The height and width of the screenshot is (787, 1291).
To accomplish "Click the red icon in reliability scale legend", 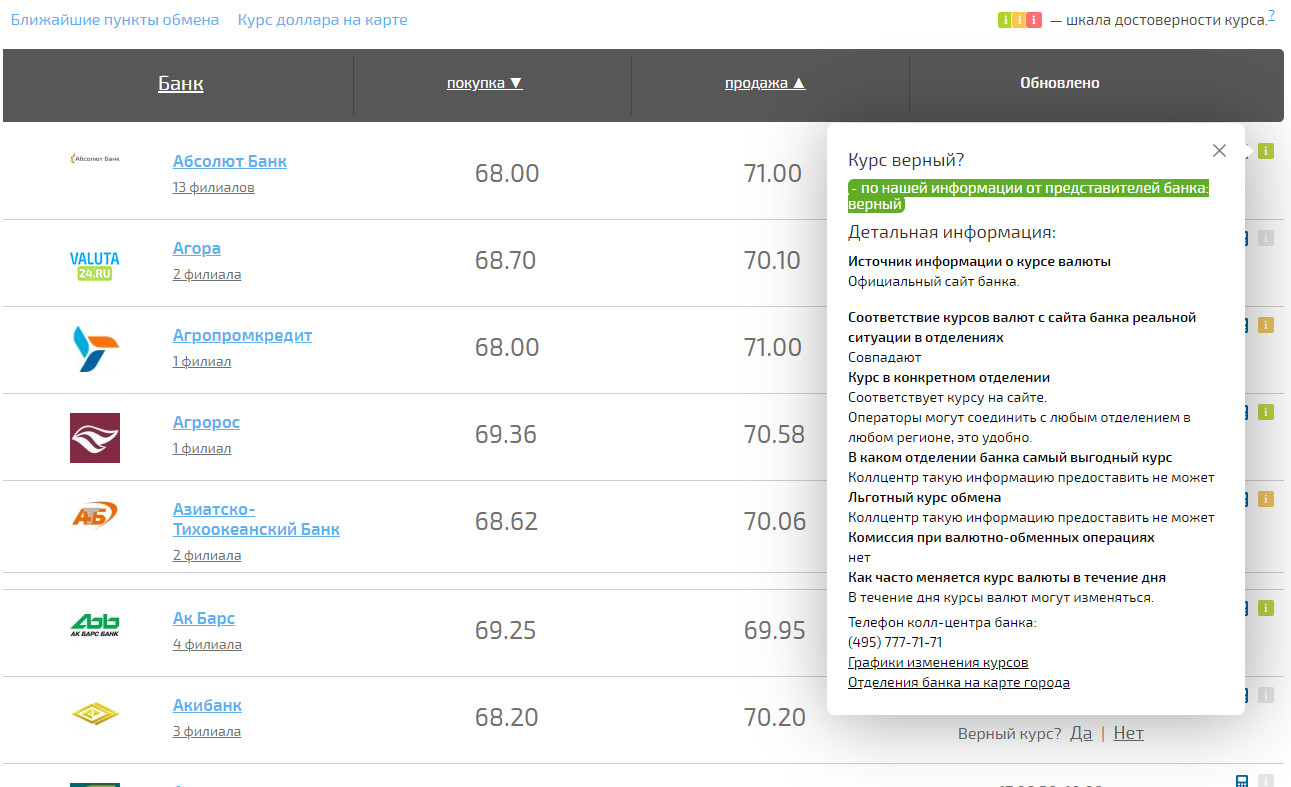I will click(1034, 20).
